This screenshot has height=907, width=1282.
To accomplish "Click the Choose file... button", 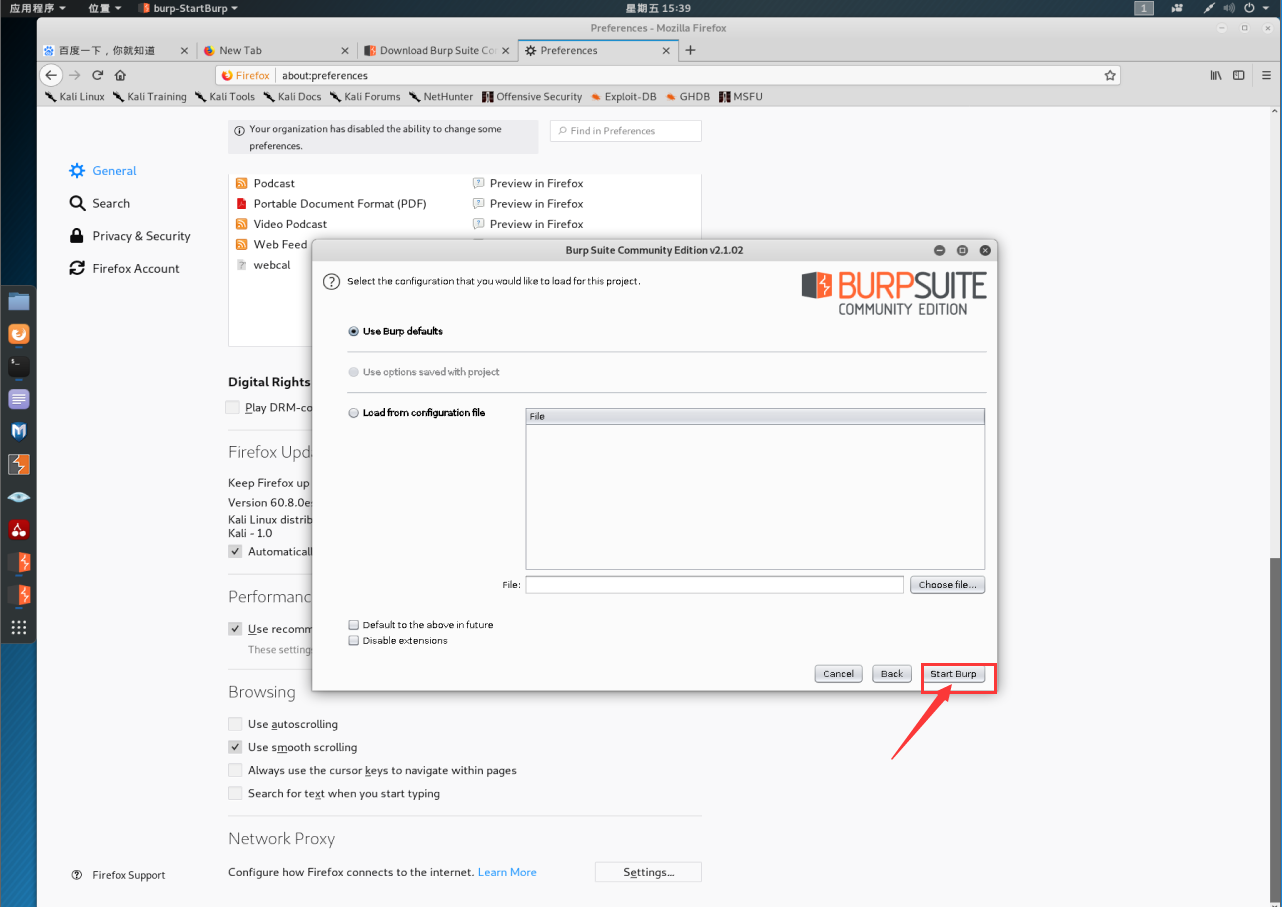I will [x=947, y=585].
